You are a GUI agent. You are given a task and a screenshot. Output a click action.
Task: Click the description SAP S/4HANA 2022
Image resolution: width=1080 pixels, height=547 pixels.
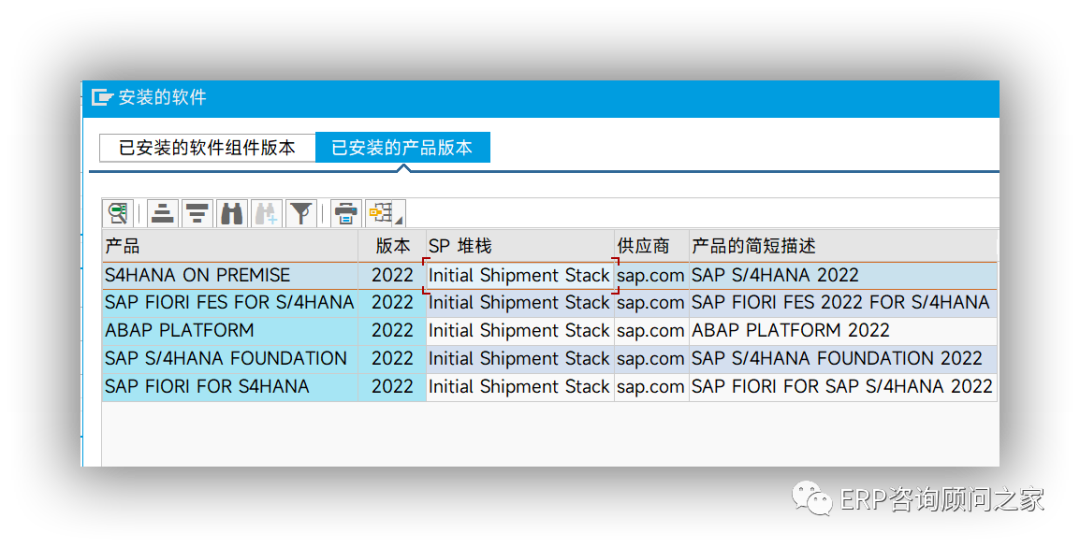pyautogui.click(x=843, y=276)
